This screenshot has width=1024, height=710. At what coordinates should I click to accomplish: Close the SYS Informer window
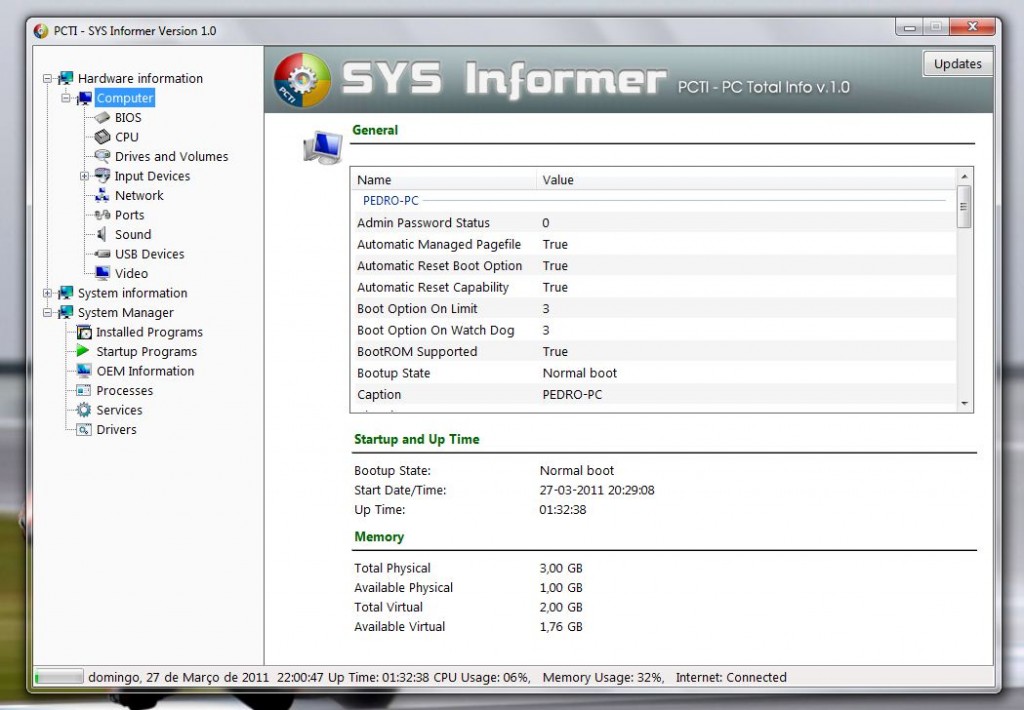[x=972, y=27]
